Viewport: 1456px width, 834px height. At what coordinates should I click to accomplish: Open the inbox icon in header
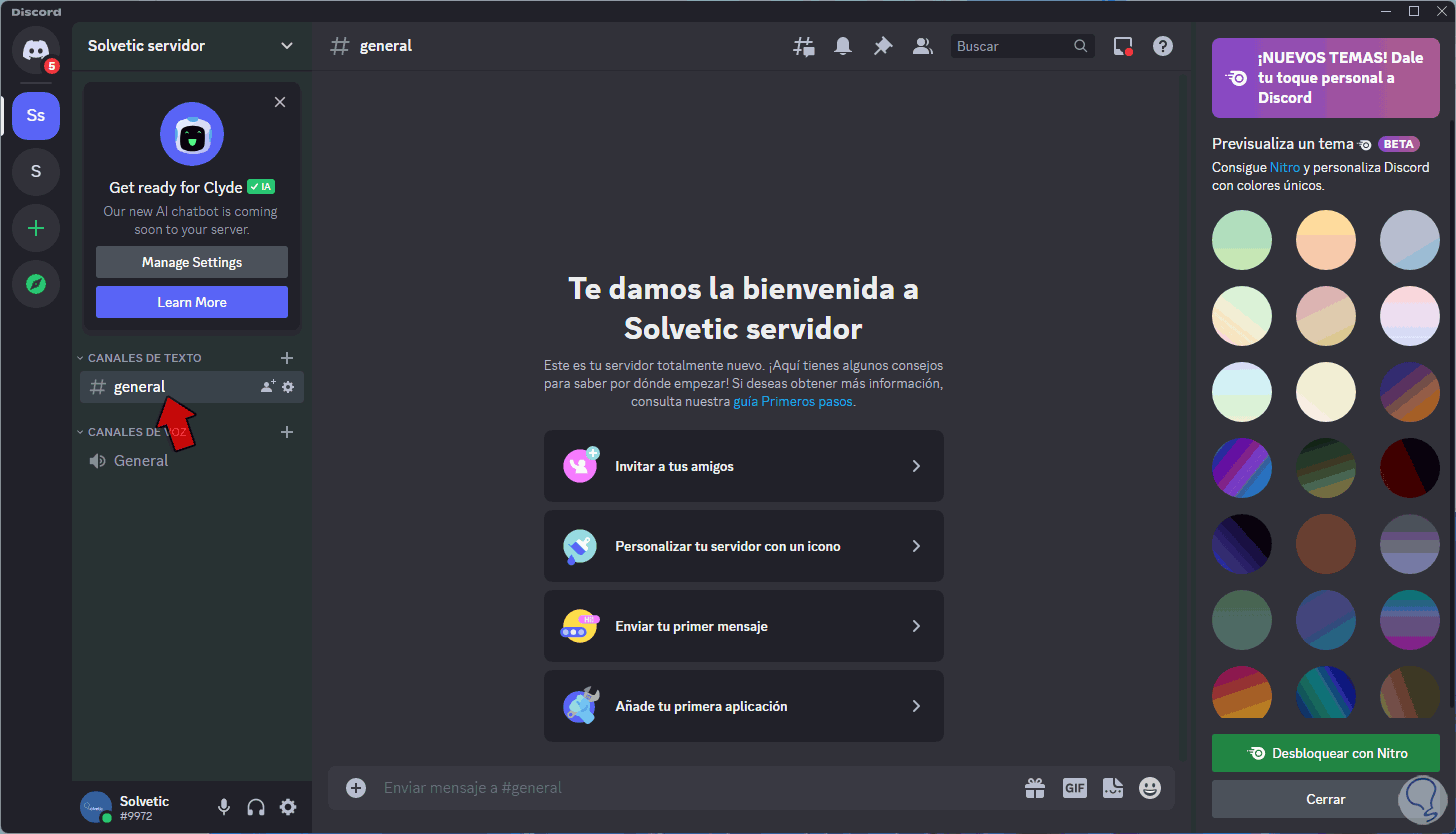(x=1123, y=46)
